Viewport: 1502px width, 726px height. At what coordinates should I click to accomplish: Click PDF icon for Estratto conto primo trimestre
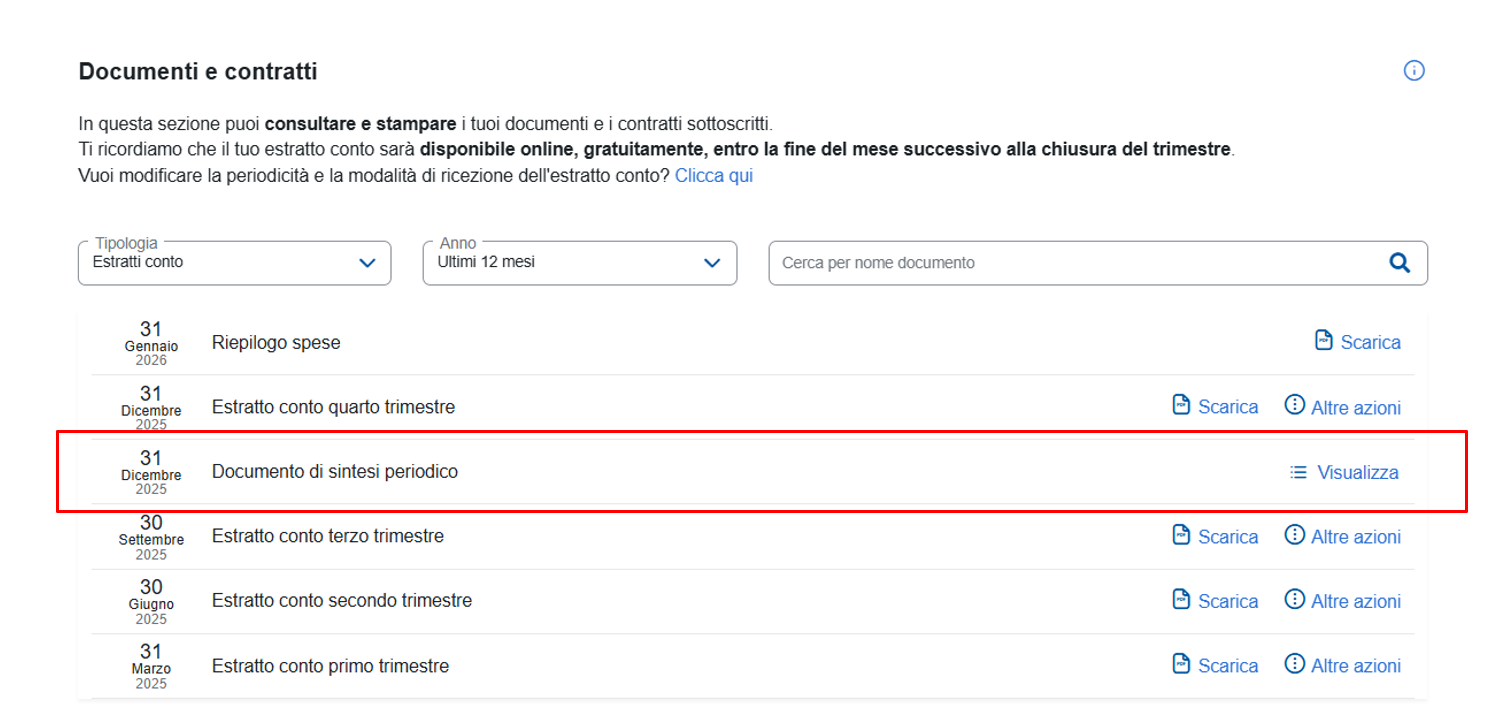[1181, 664]
